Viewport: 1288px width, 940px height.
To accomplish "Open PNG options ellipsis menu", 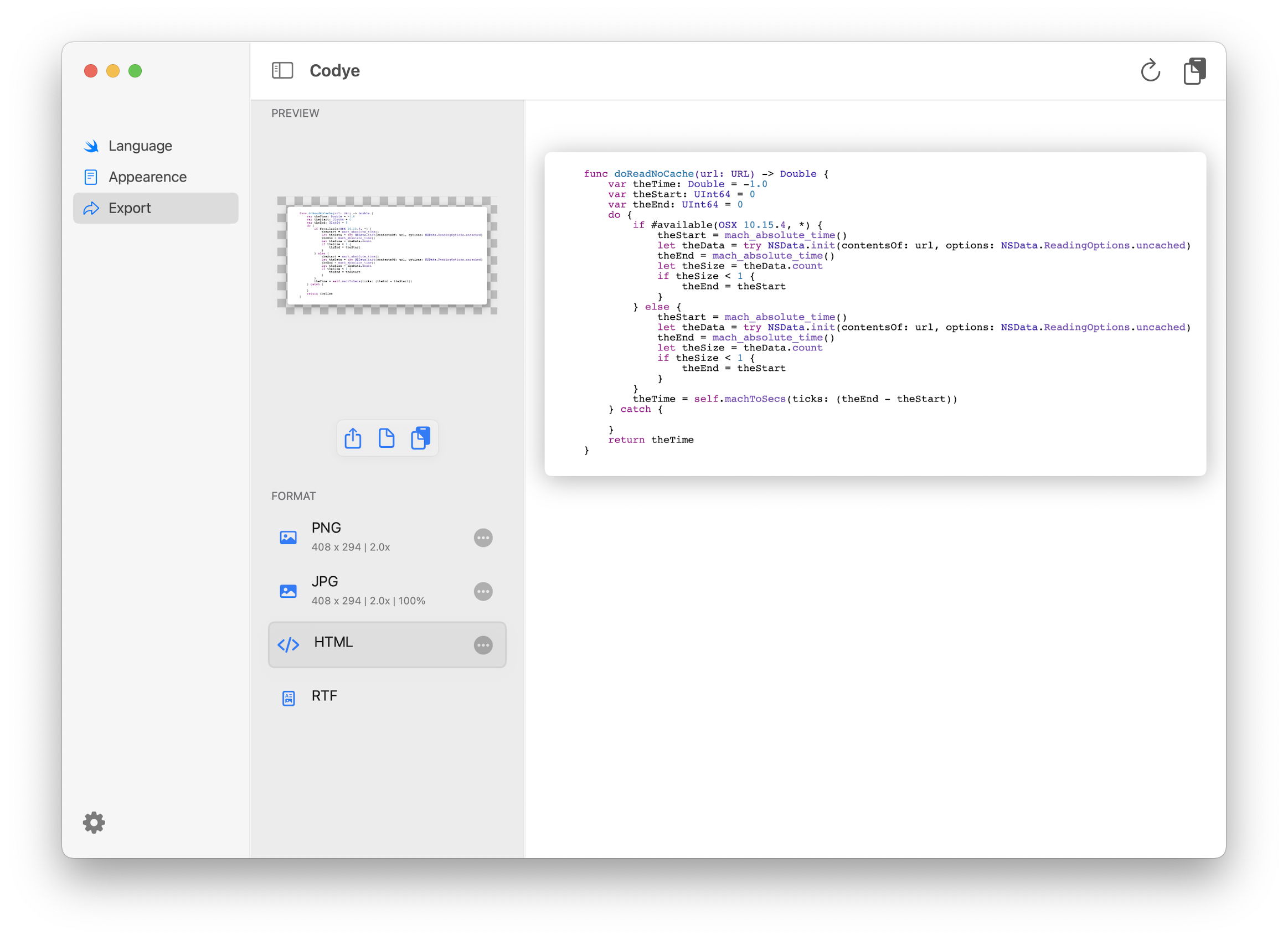I will point(483,538).
